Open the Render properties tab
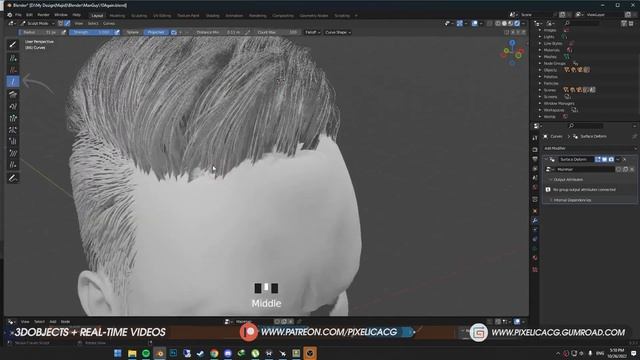 coord(535,149)
